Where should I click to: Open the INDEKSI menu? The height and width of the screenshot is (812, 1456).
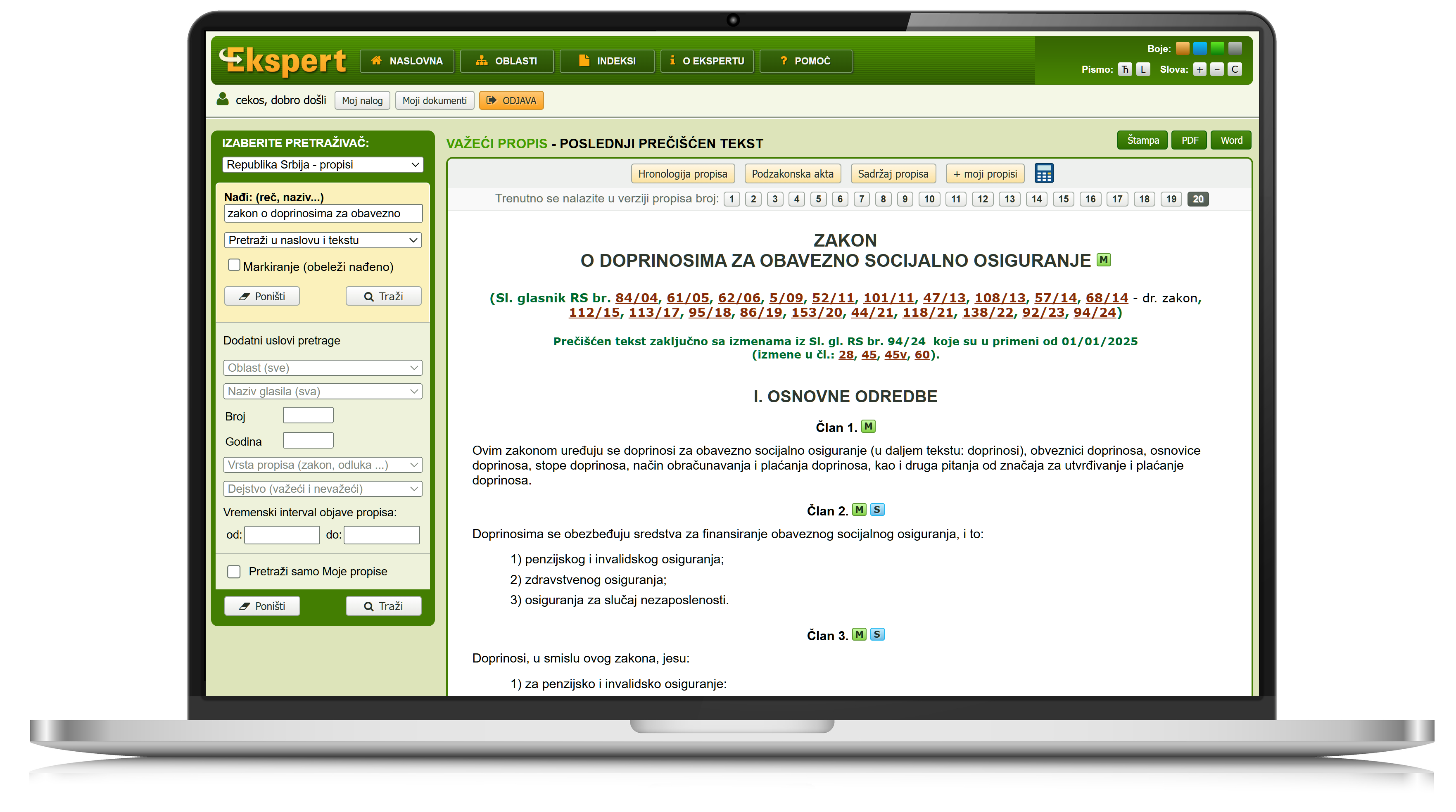coord(607,61)
